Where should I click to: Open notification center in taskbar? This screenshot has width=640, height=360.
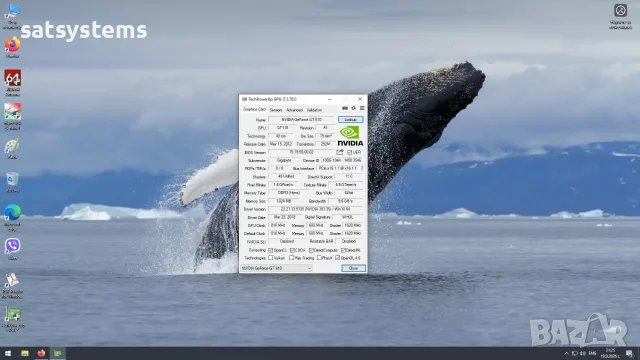point(630,353)
